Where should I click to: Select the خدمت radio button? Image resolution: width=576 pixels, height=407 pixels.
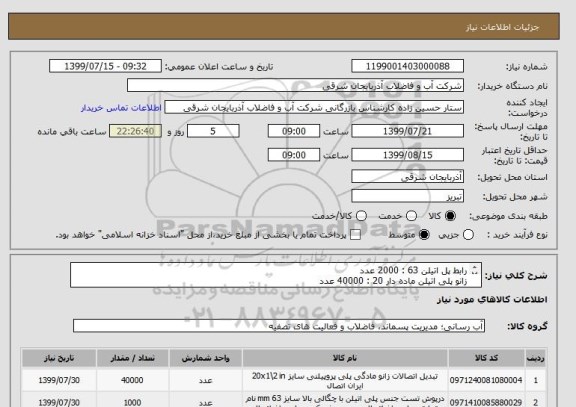click(x=411, y=216)
